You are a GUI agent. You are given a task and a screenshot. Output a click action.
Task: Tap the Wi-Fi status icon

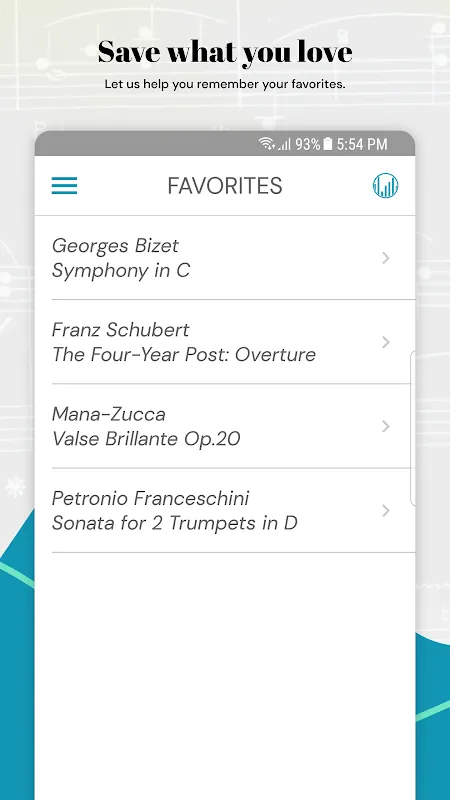click(x=266, y=144)
